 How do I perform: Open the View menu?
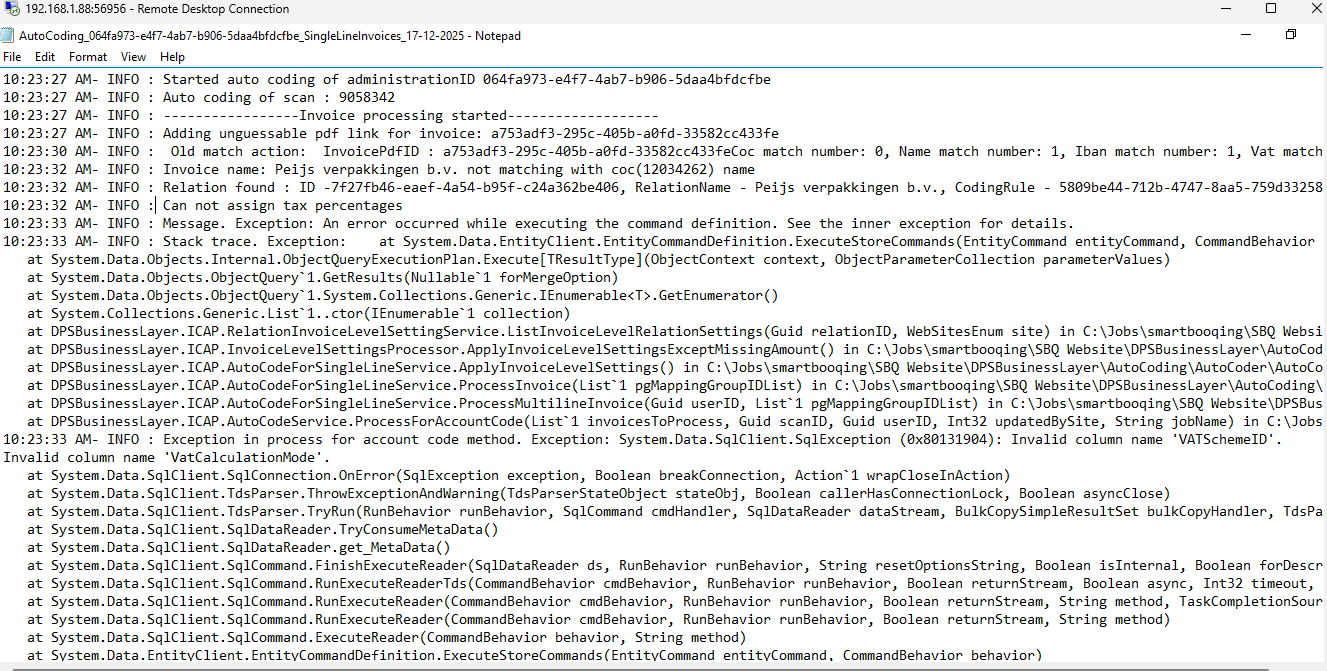click(x=133, y=57)
